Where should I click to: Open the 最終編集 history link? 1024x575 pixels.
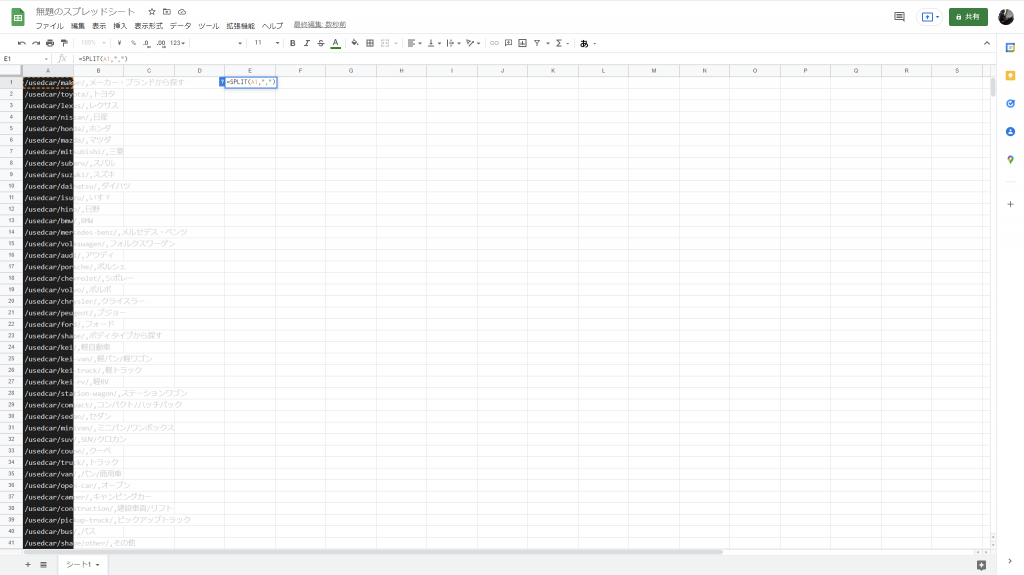pos(319,25)
